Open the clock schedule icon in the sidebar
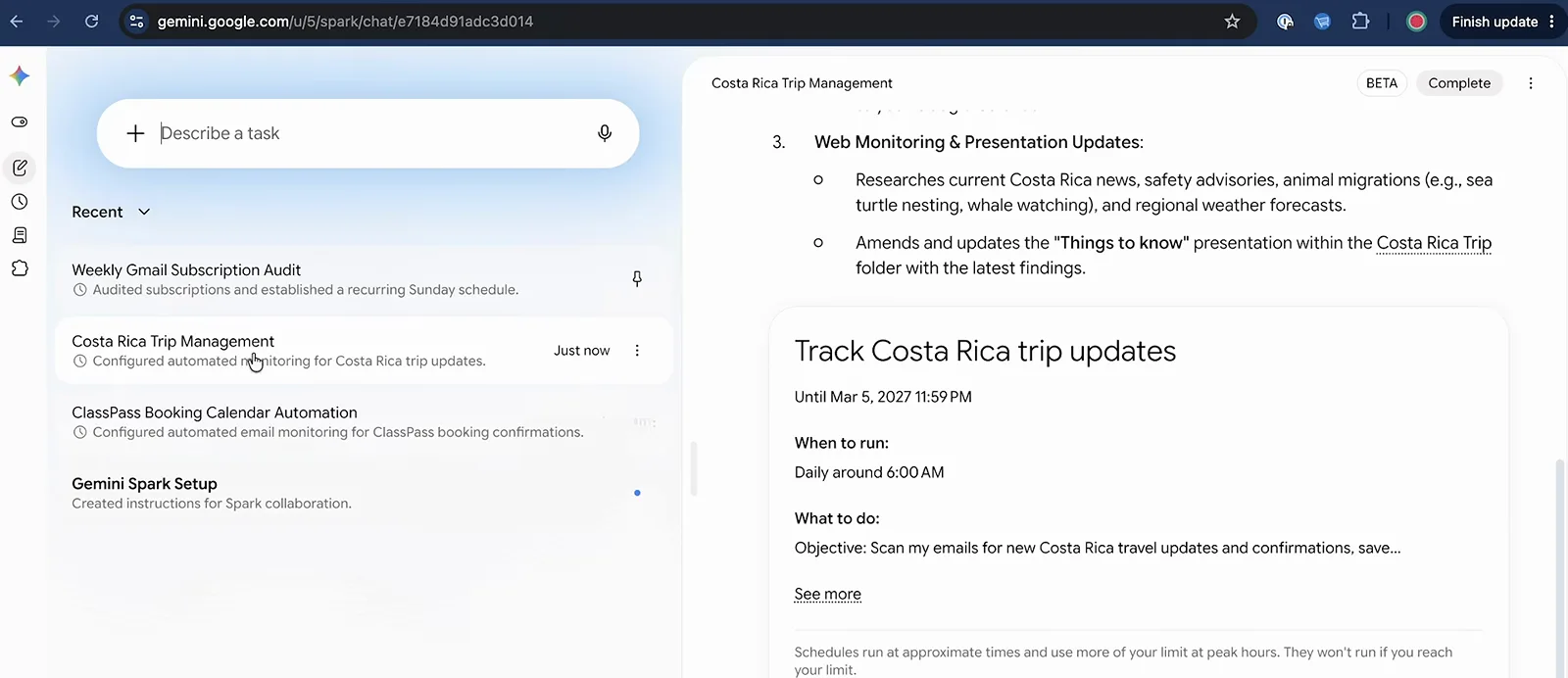Screen dimensions: 1568x678 pos(20,202)
